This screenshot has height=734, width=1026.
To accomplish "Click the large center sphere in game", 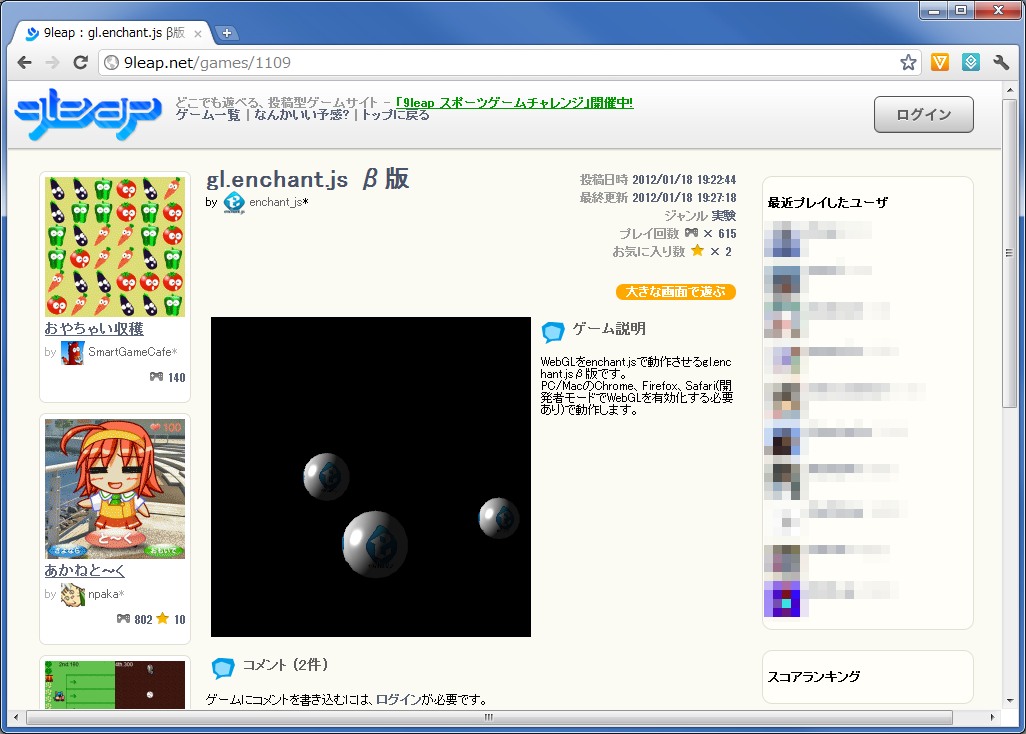I will (375, 544).
